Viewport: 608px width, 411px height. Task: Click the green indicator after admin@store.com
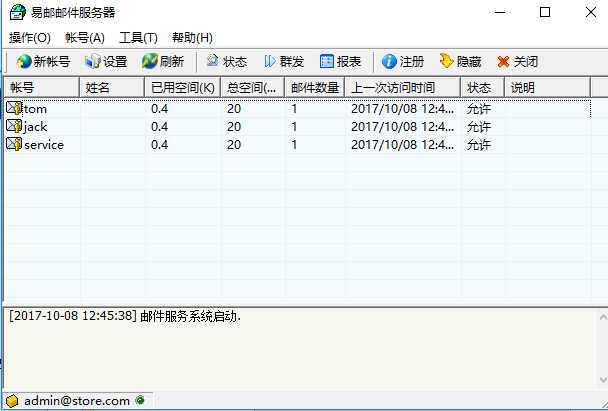140,400
